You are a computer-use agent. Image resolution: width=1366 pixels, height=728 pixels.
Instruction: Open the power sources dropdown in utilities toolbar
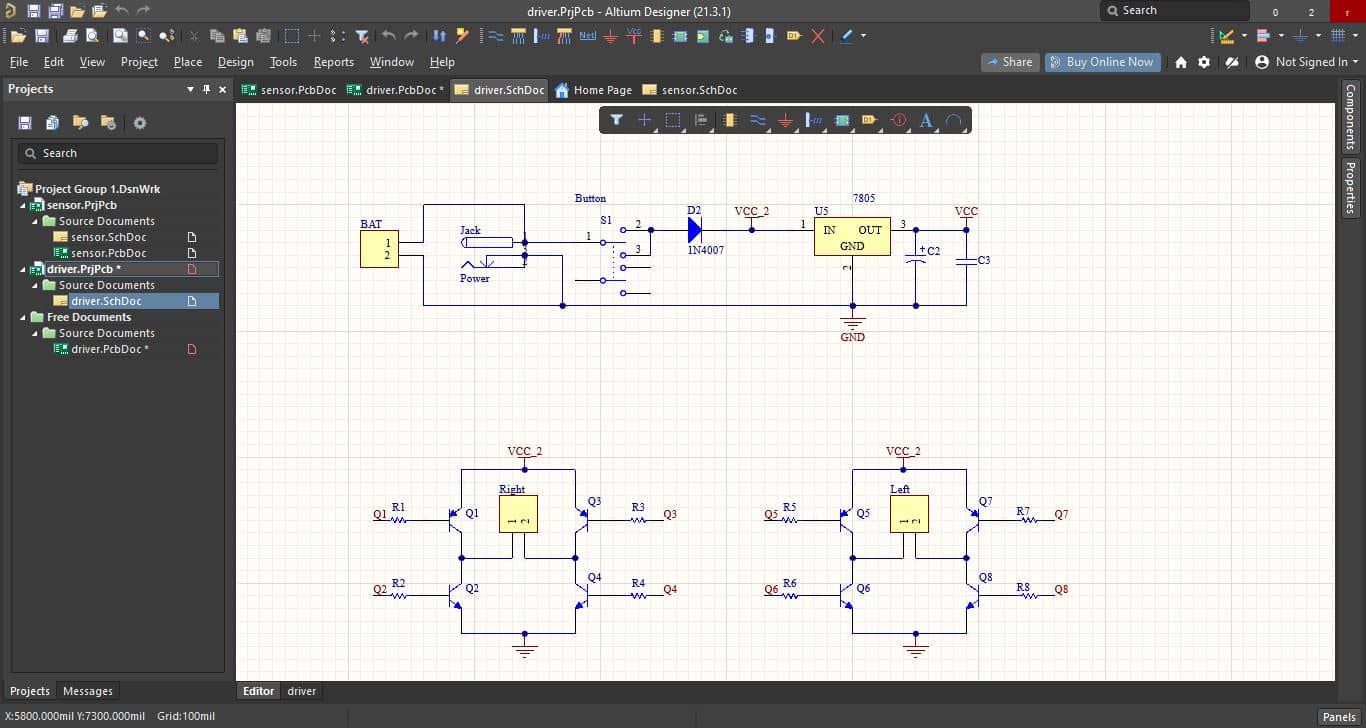(1318, 36)
